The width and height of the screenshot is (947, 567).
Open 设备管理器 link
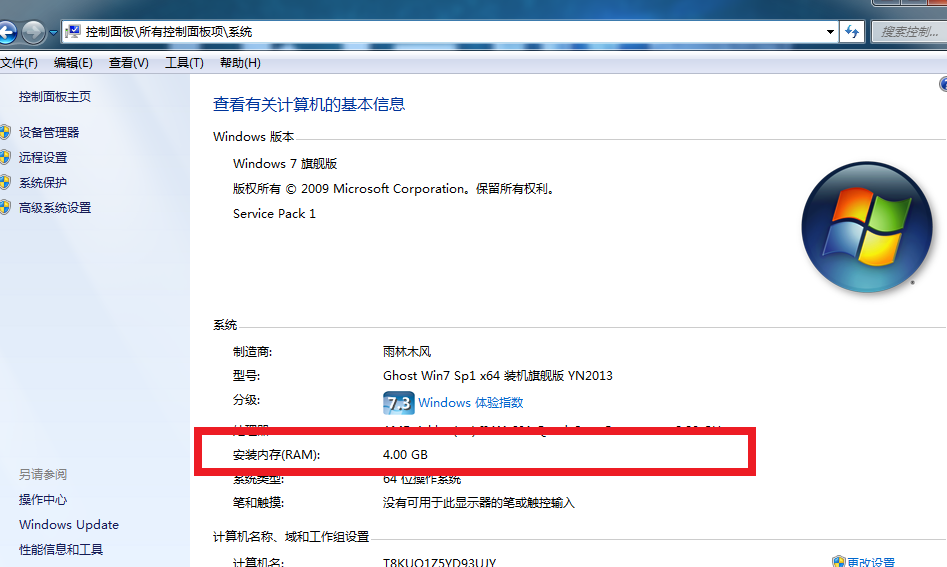pyautogui.click(x=49, y=132)
